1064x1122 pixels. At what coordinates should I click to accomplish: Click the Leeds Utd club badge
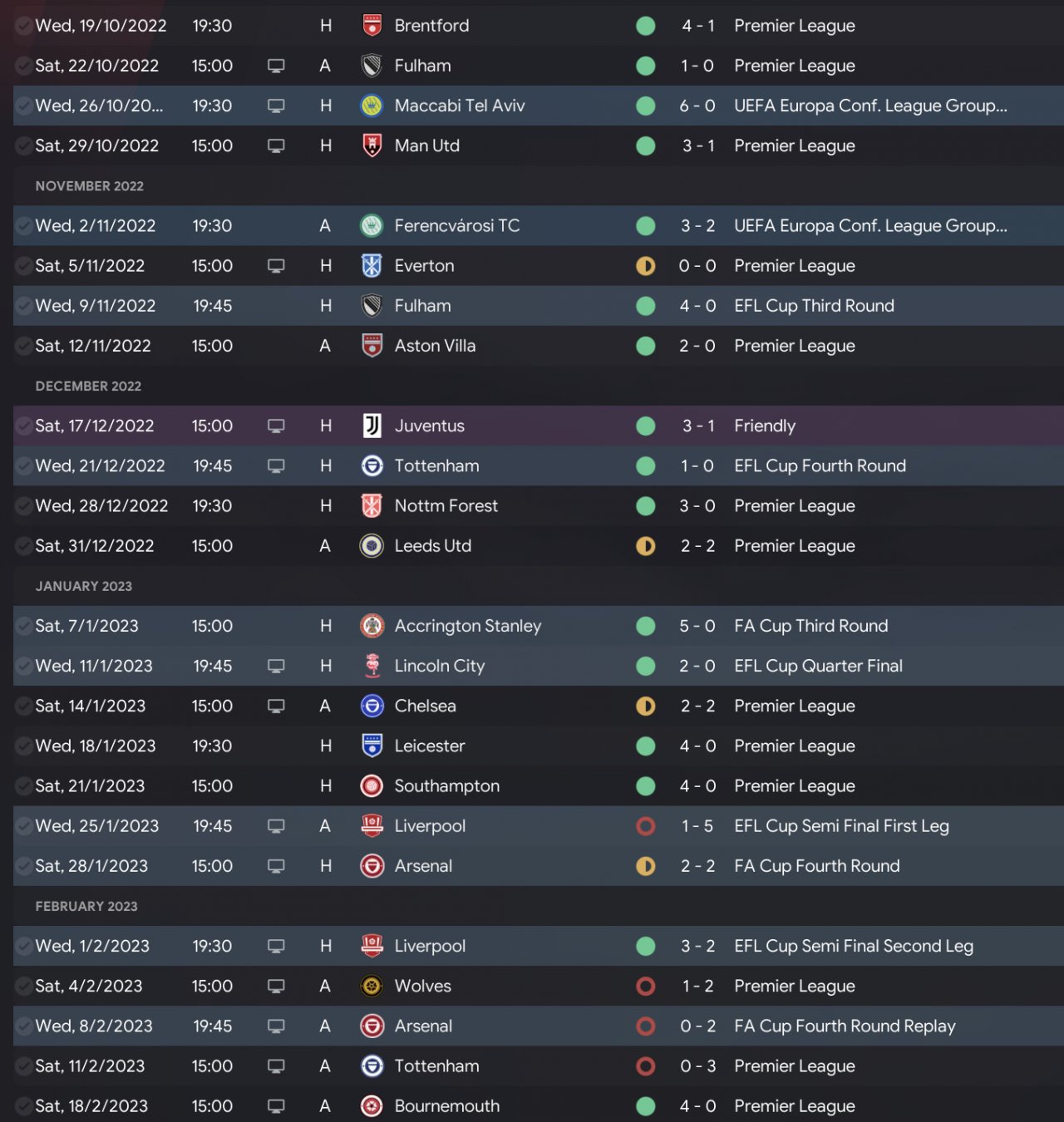click(372, 546)
